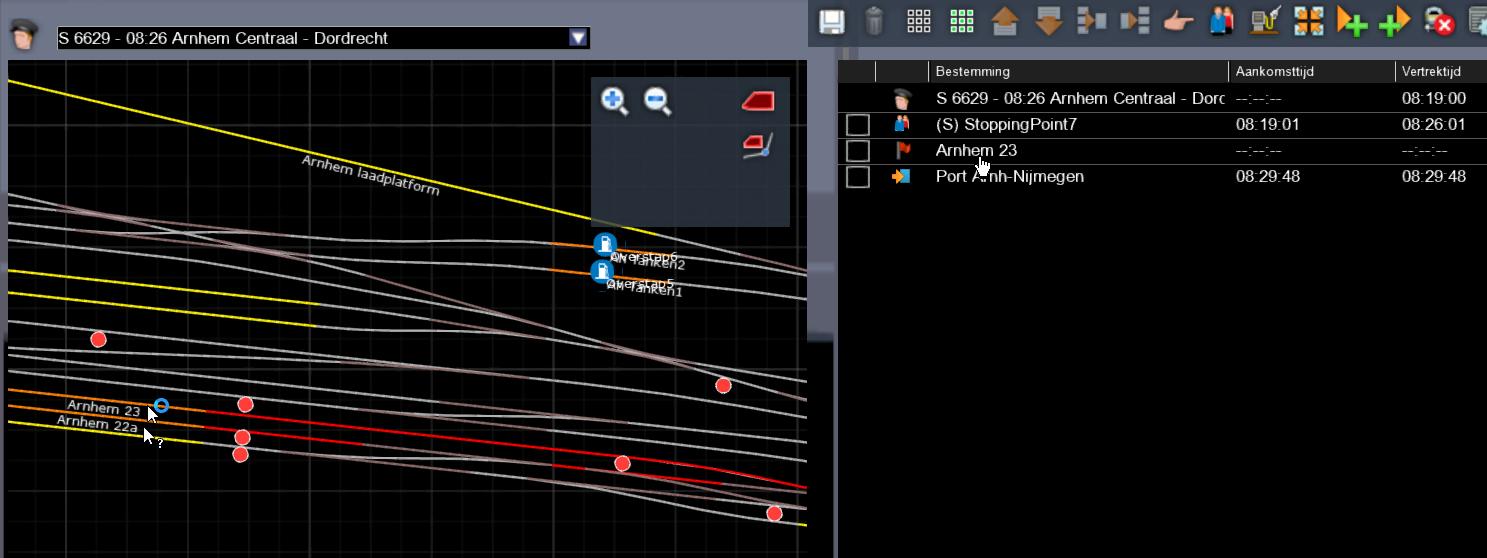Zoom in on the track map

(x=614, y=100)
